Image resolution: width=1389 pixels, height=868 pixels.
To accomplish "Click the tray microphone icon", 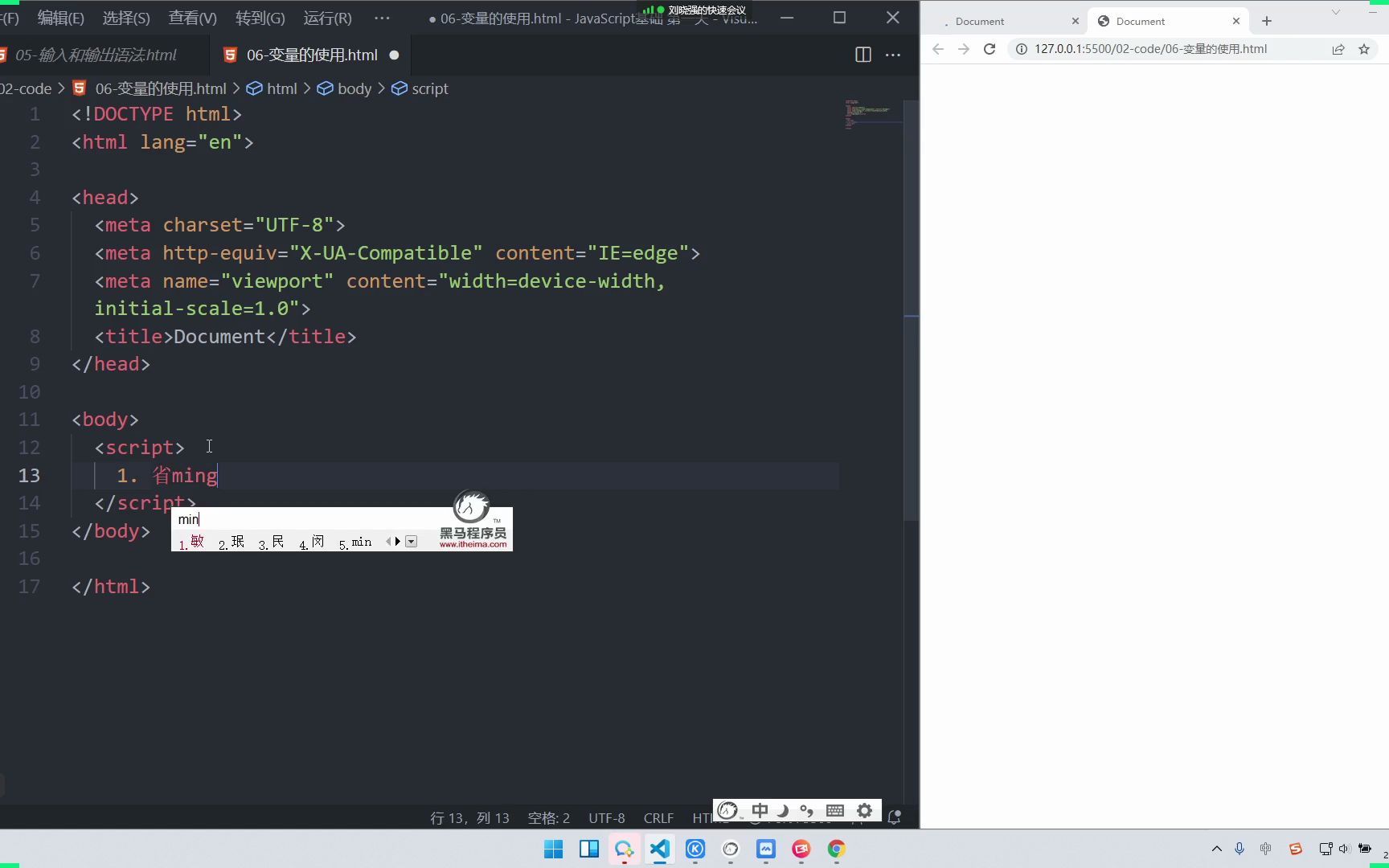I will coord(1239,849).
